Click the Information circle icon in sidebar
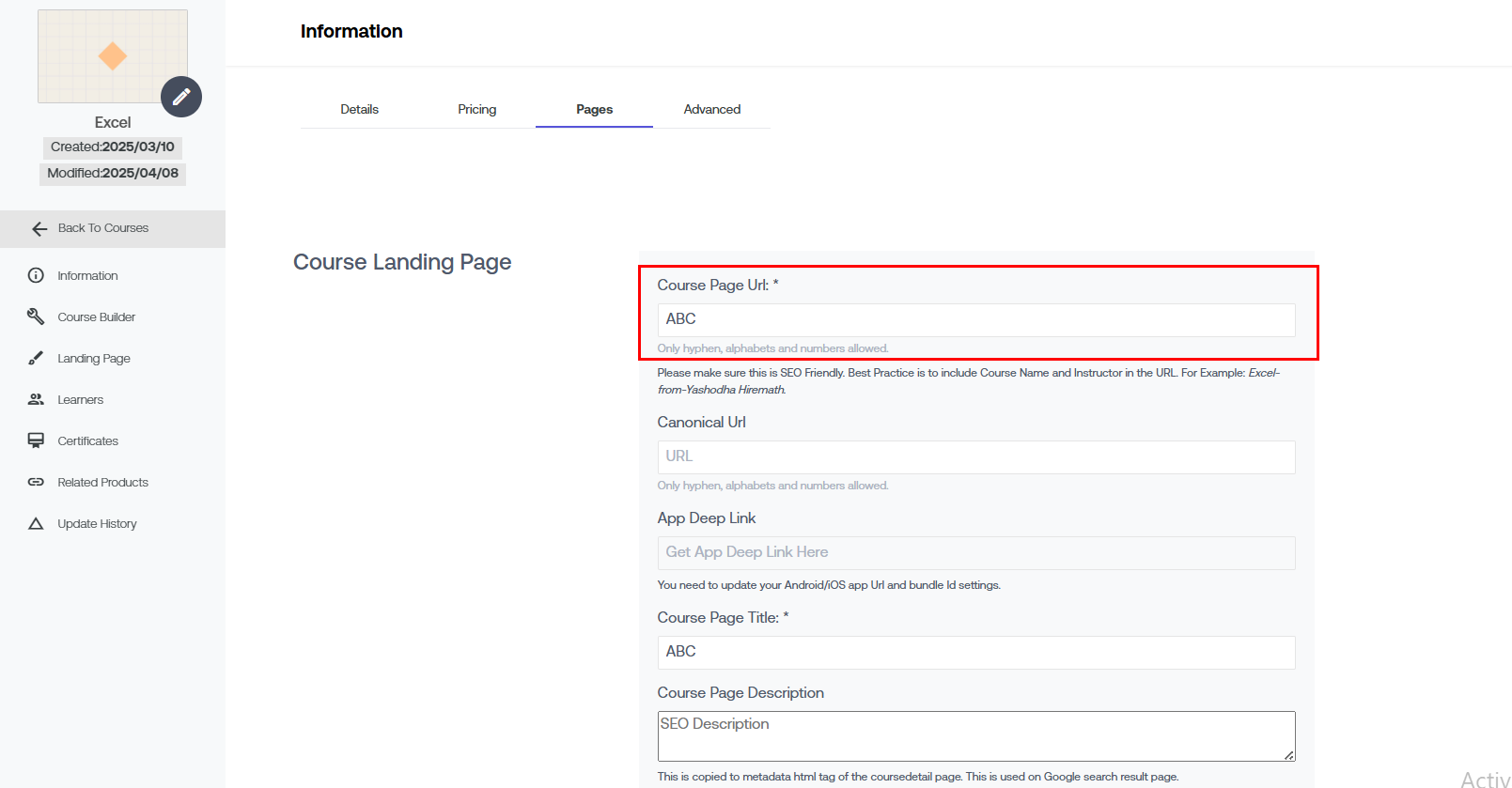The image size is (1512, 788). click(x=36, y=275)
